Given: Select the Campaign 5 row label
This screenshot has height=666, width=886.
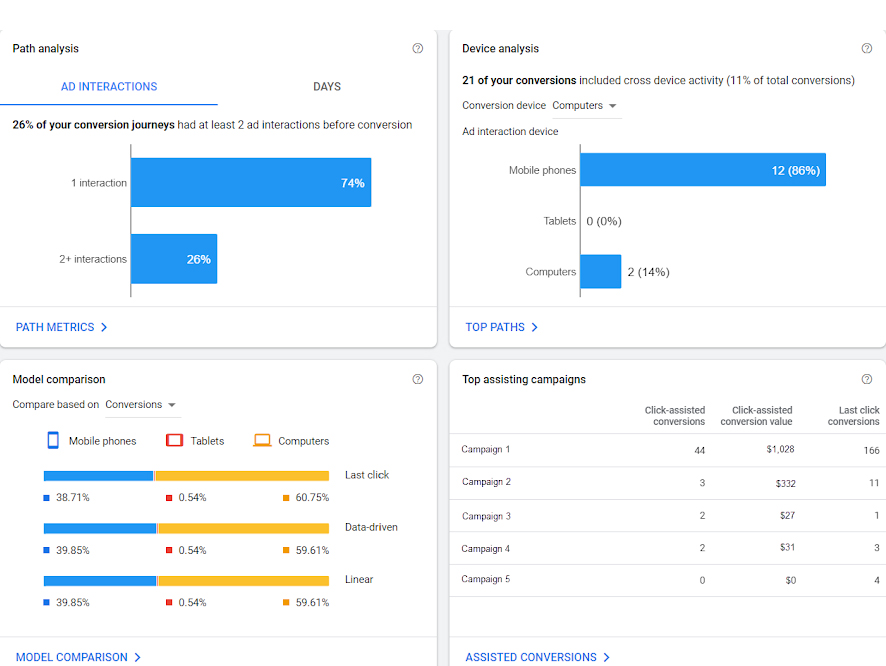Looking at the screenshot, I should pyautogui.click(x=485, y=579).
